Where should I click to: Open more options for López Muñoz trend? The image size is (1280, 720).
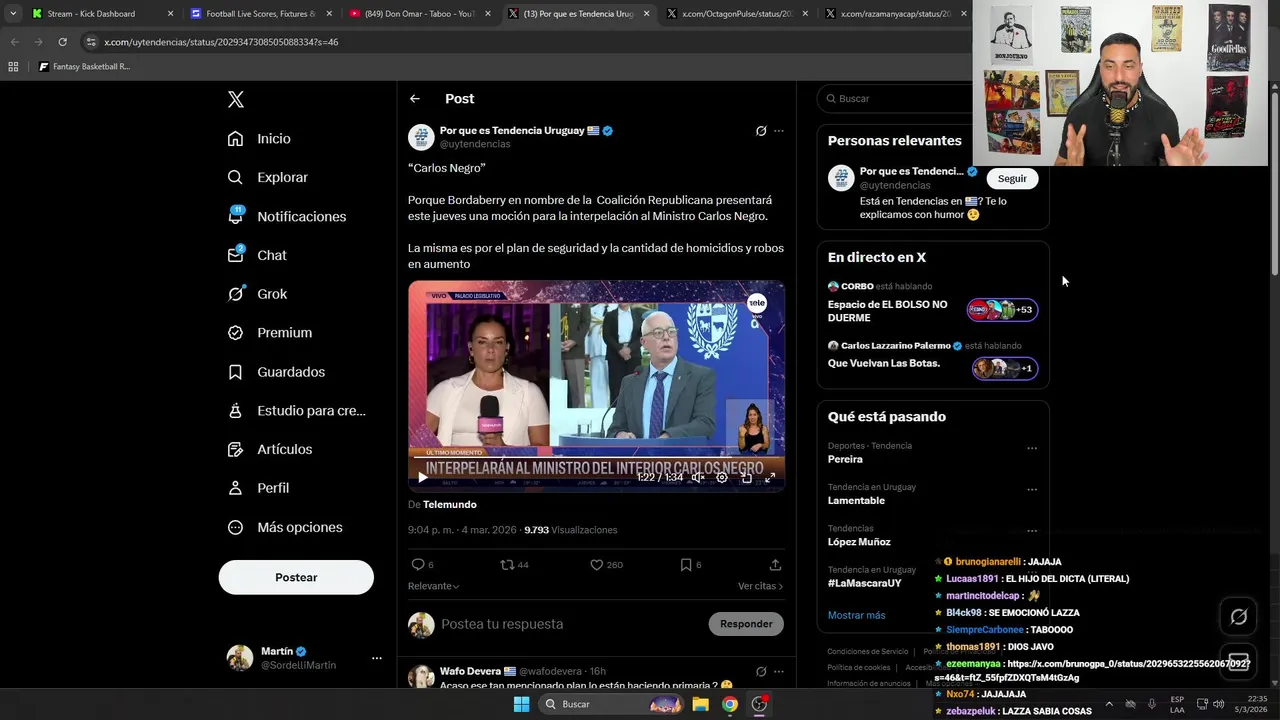[1032, 530]
